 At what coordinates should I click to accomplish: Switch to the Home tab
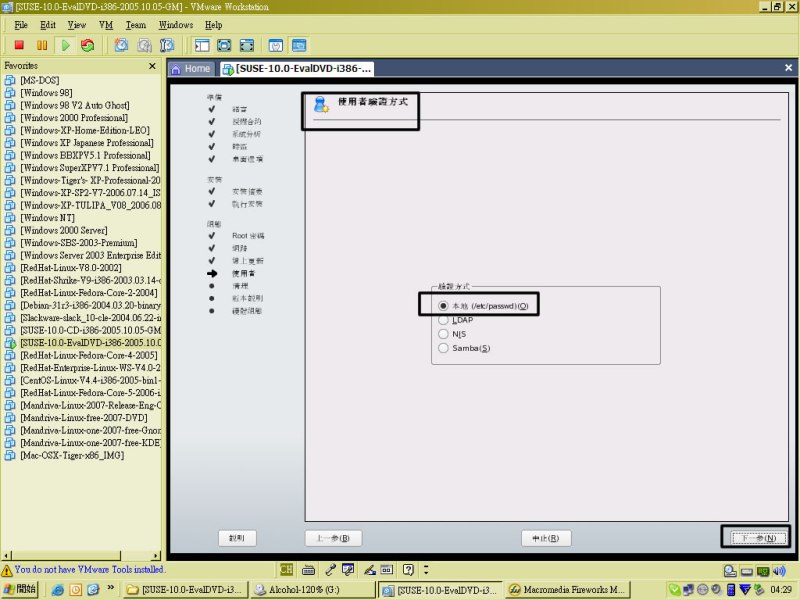[x=191, y=69]
